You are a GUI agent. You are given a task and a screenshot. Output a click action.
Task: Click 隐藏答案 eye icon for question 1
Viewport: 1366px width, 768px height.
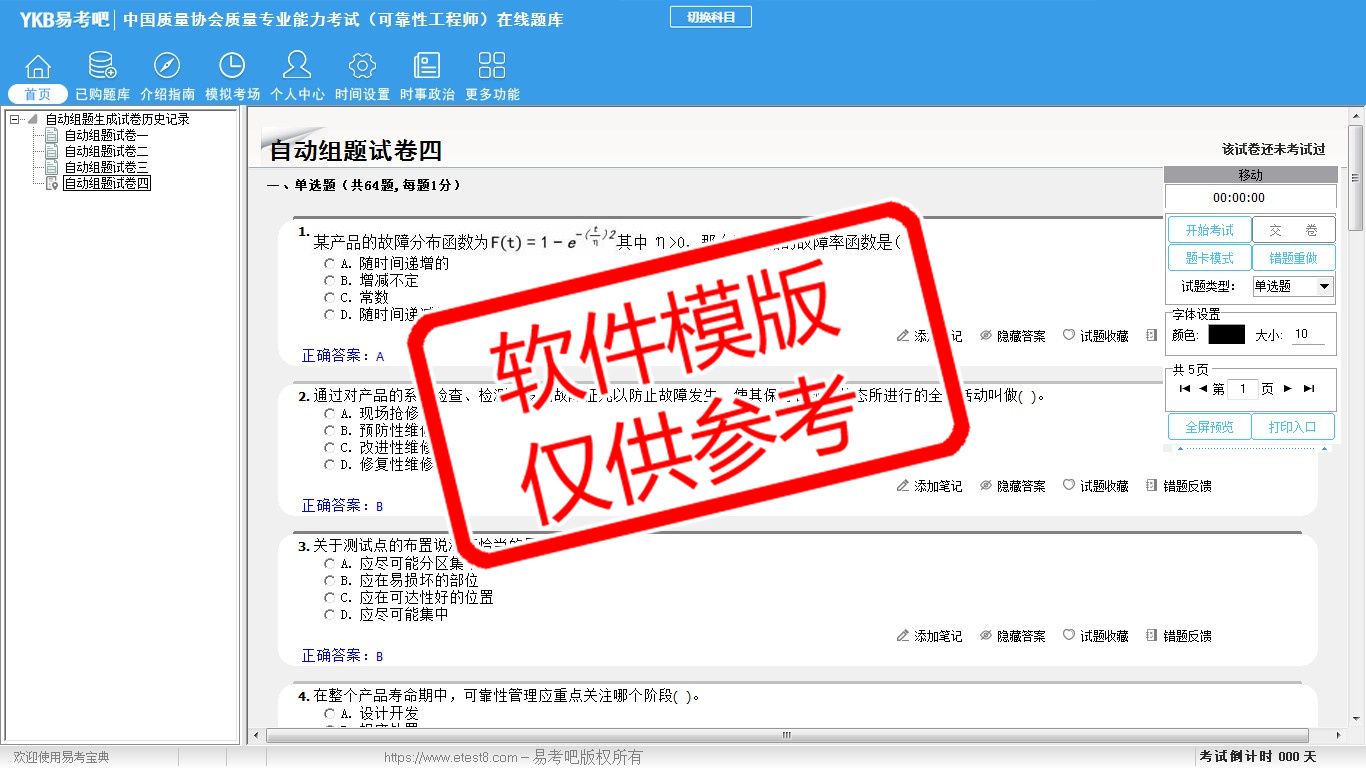[x=986, y=335]
